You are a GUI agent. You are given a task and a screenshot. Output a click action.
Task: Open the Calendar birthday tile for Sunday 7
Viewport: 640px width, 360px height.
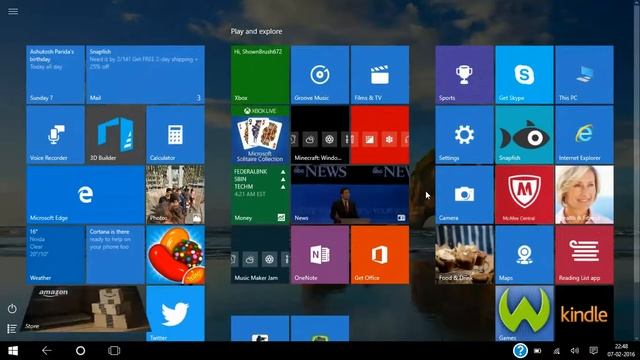click(56, 75)
